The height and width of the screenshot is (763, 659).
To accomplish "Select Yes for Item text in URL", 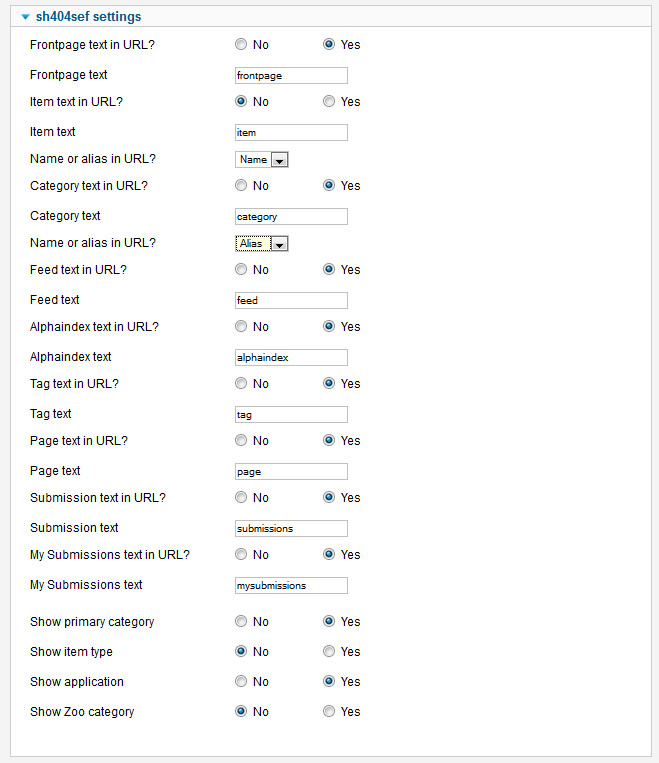I will tap(329, 102).
